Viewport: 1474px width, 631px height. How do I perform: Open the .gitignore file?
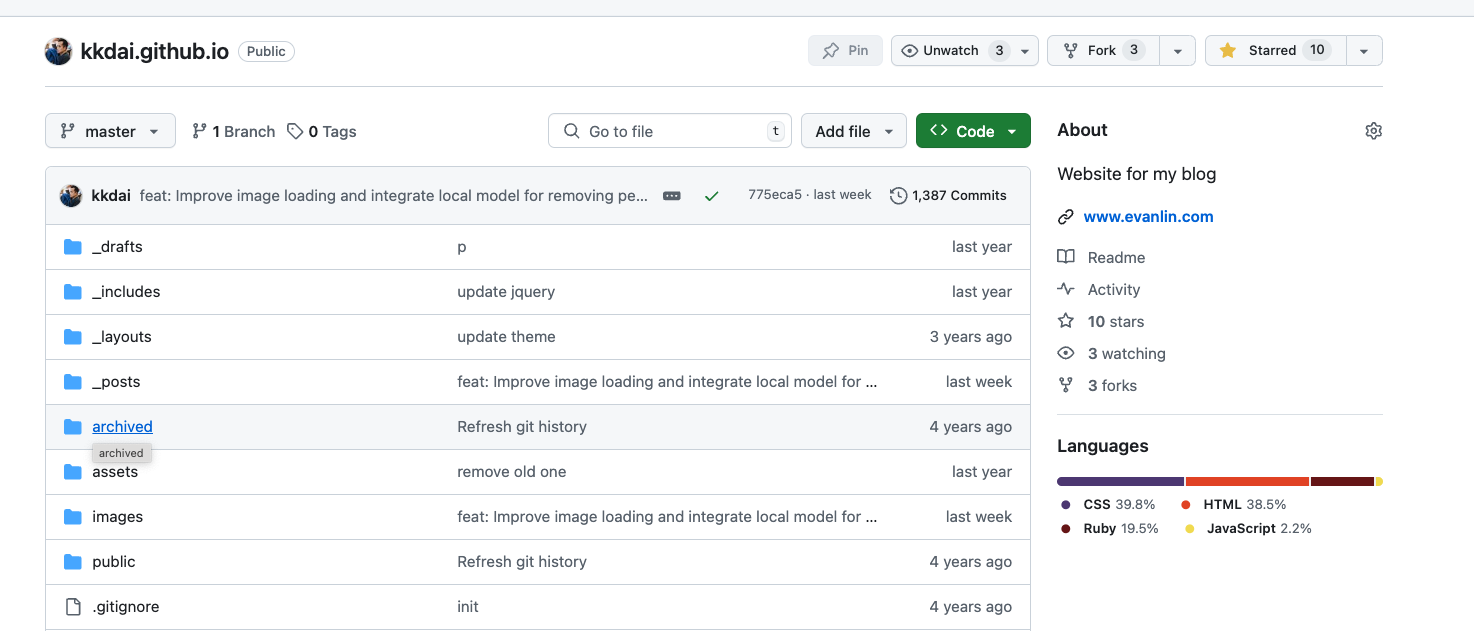point(125,607)
